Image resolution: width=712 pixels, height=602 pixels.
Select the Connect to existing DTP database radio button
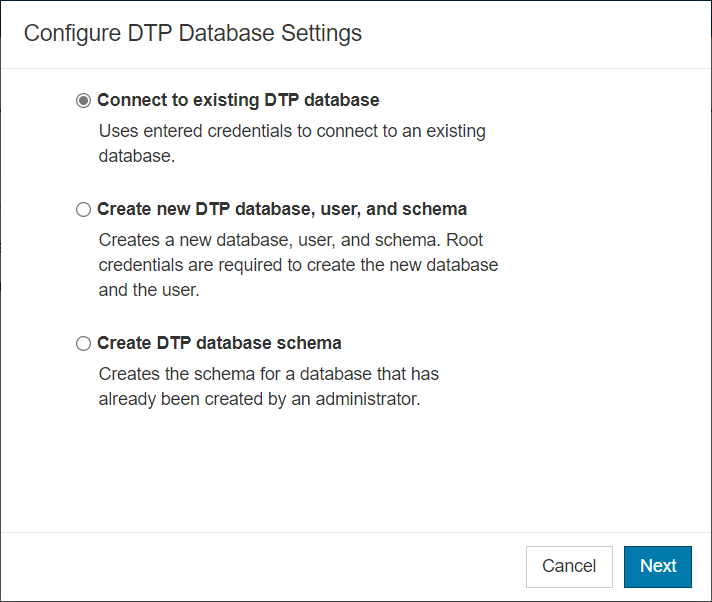point(83,100)
